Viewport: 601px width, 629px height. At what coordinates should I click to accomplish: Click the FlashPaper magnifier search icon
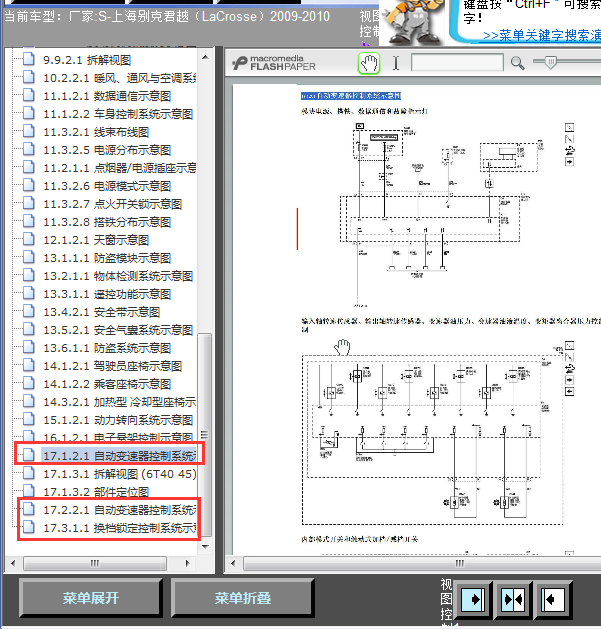(518, 63)
